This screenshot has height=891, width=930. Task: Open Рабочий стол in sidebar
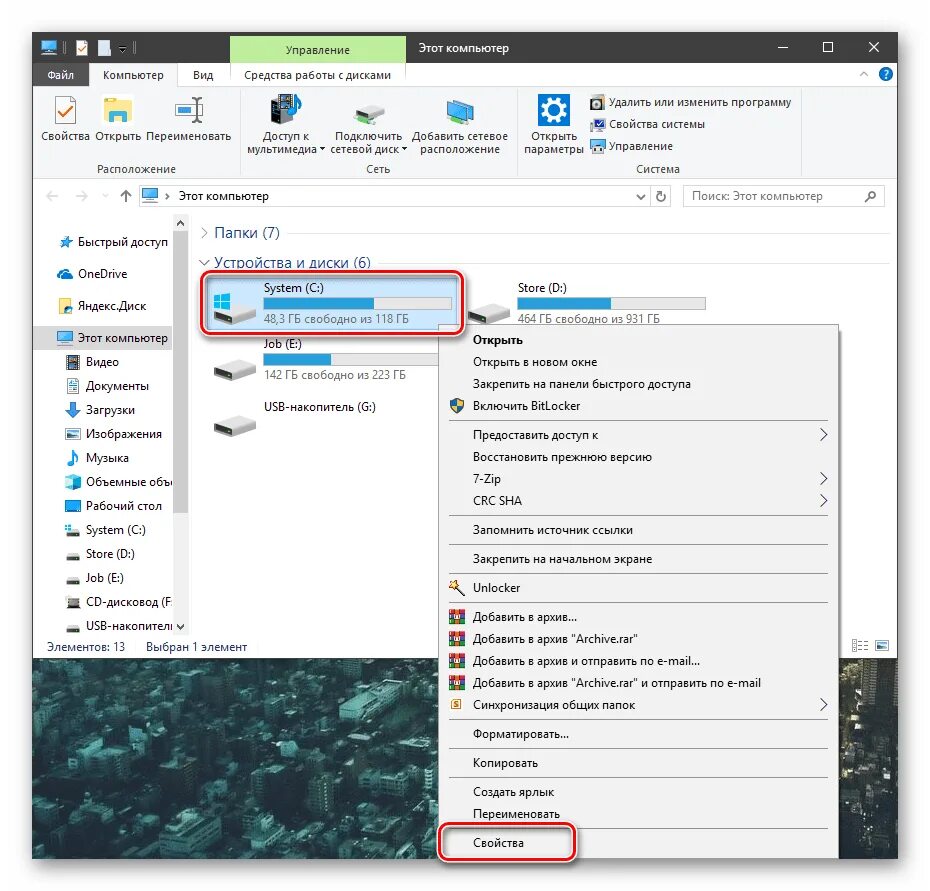coord(113,506)
